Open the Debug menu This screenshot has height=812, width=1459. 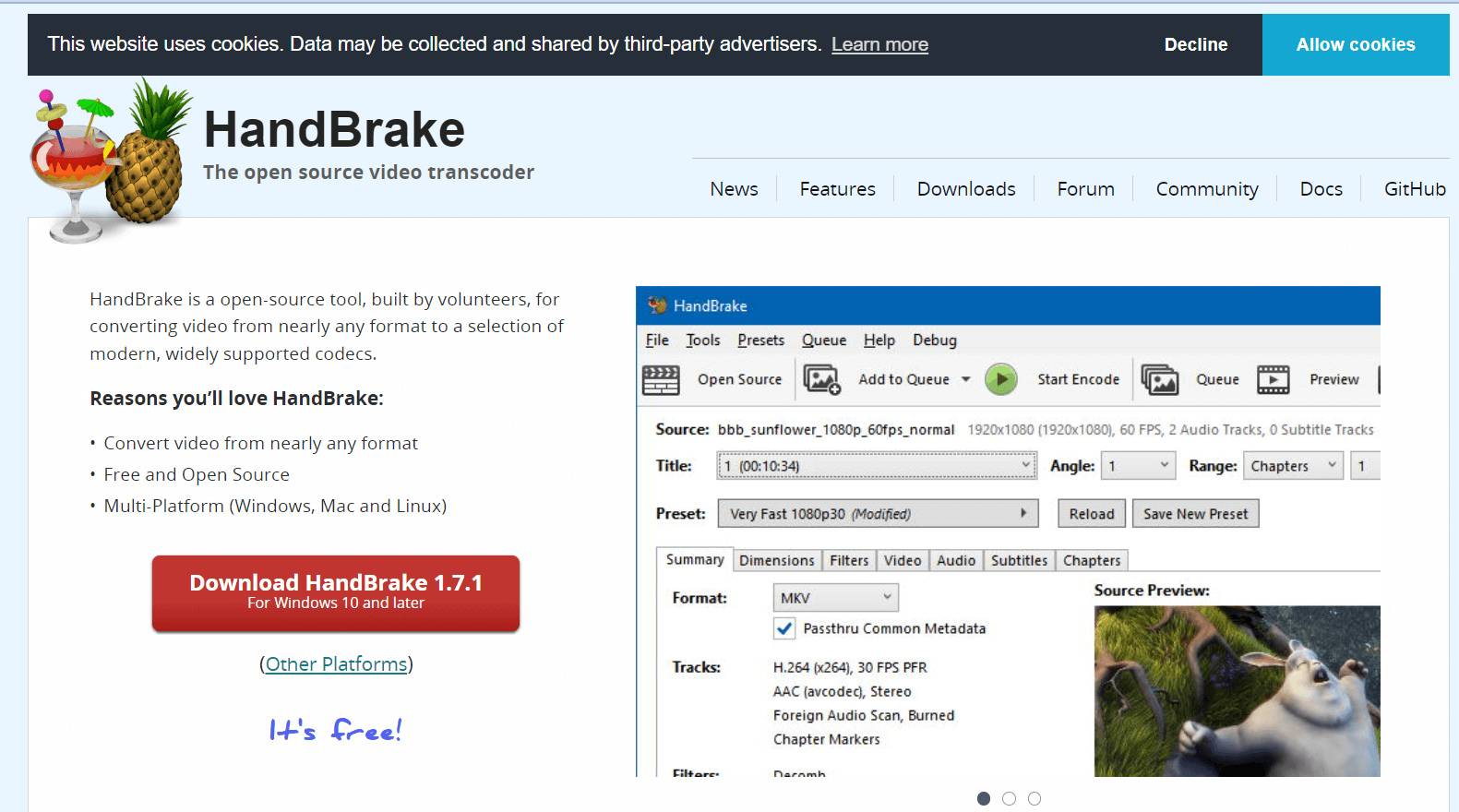tap(935, 340)
